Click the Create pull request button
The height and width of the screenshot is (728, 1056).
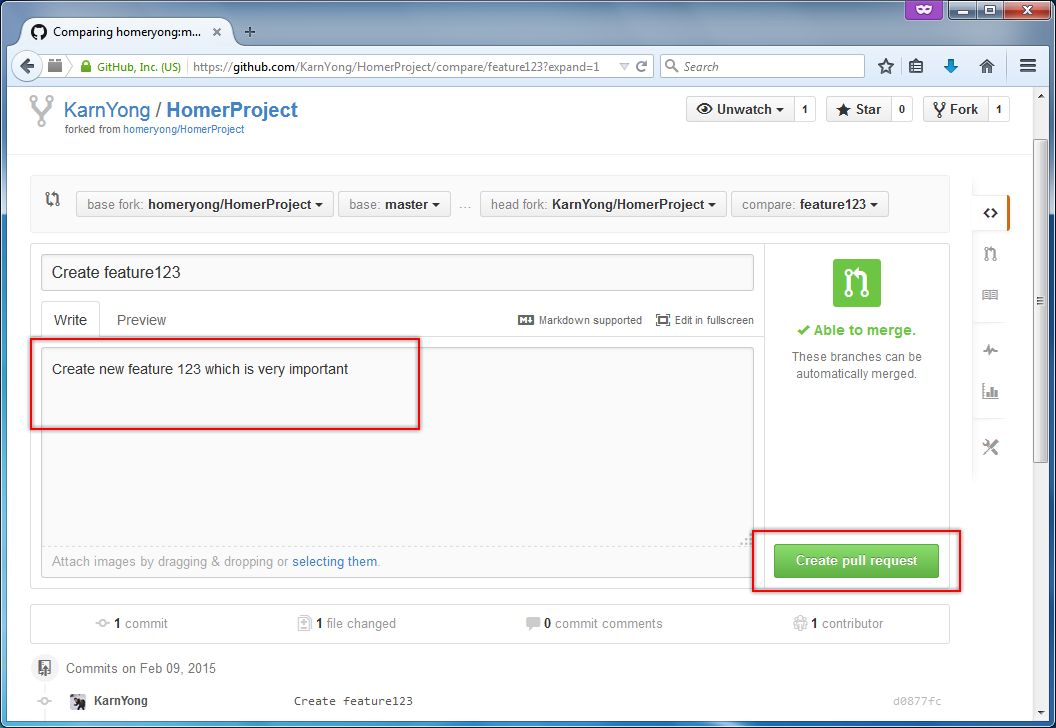coord(856,561)
